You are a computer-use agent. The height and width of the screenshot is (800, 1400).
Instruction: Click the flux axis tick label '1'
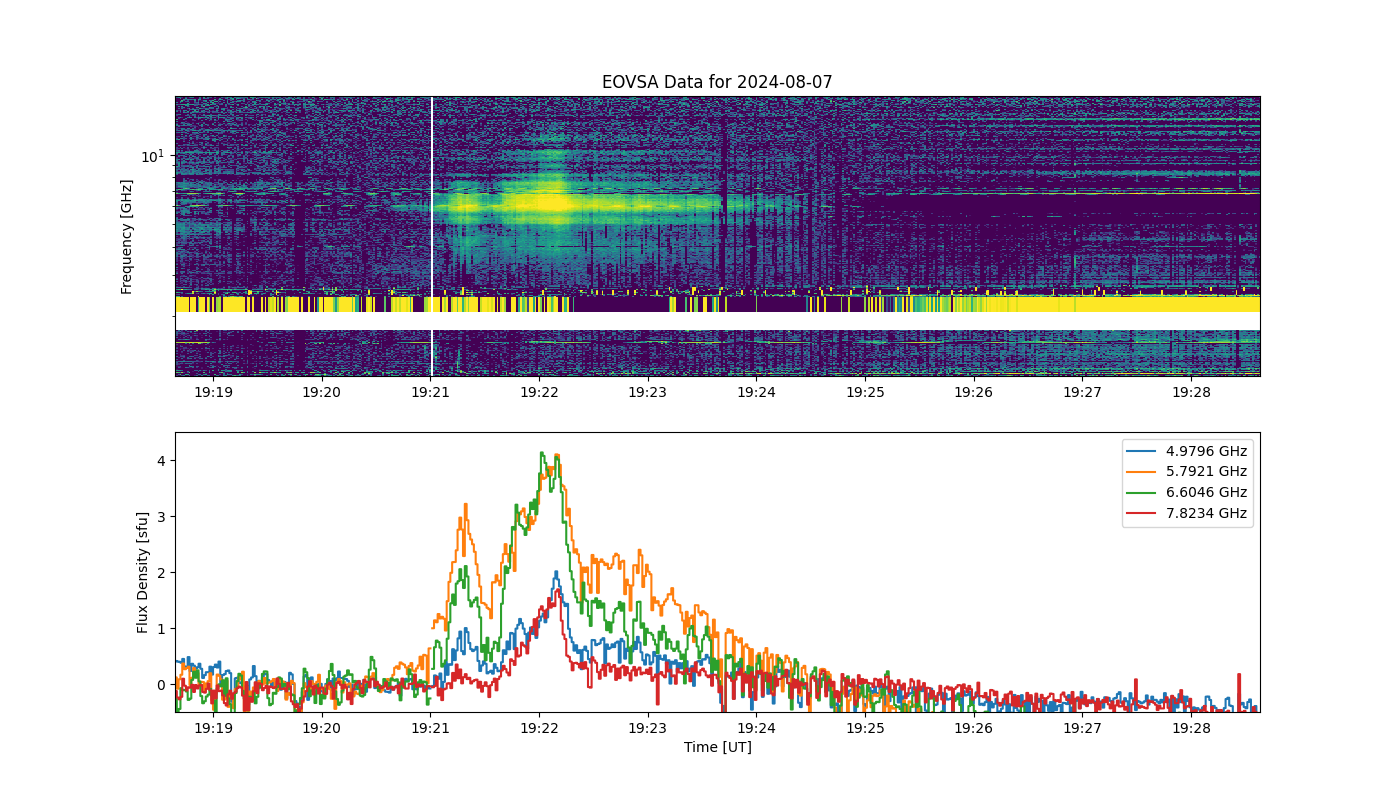point(160,629)
